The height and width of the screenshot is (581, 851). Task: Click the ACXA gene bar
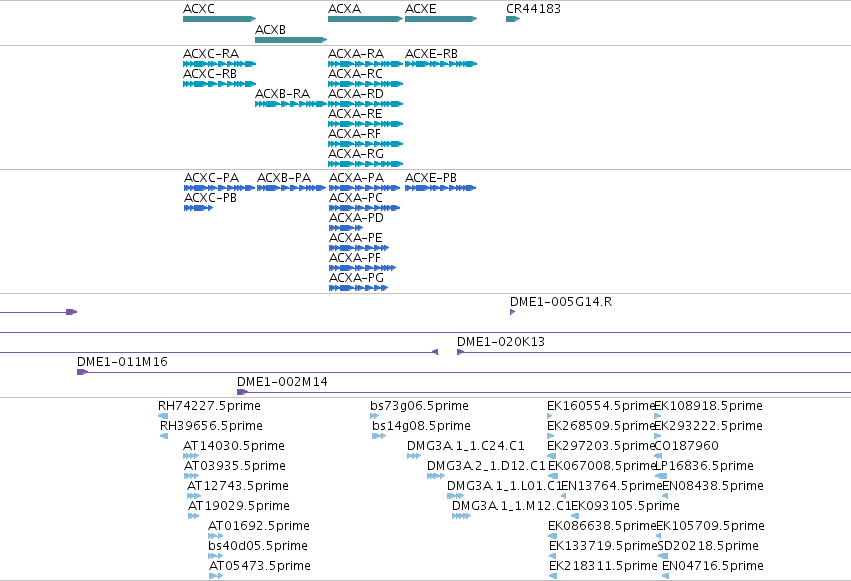[x=365, y=19]
